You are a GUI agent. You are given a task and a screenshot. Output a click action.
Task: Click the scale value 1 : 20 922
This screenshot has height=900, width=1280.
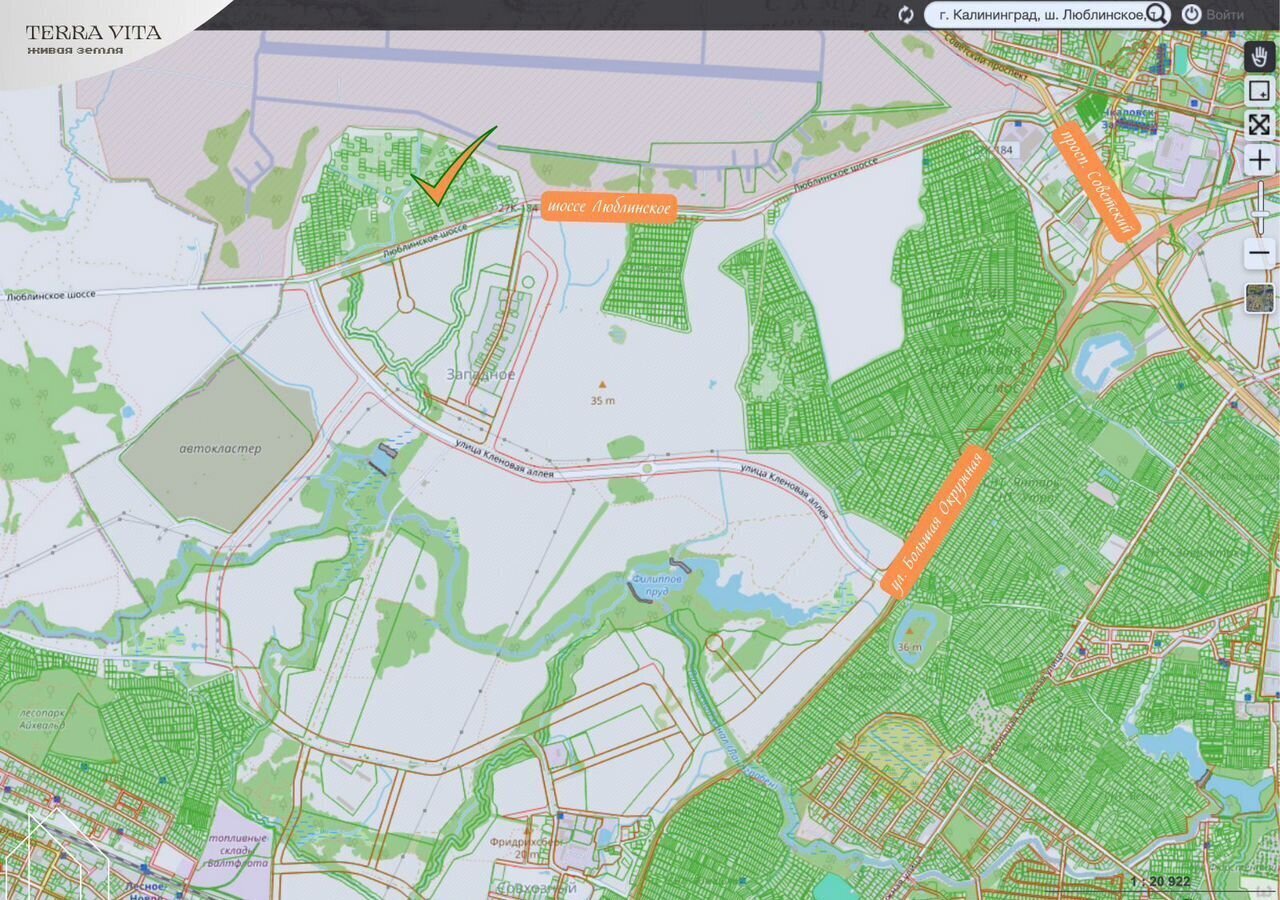[1160, 881]
